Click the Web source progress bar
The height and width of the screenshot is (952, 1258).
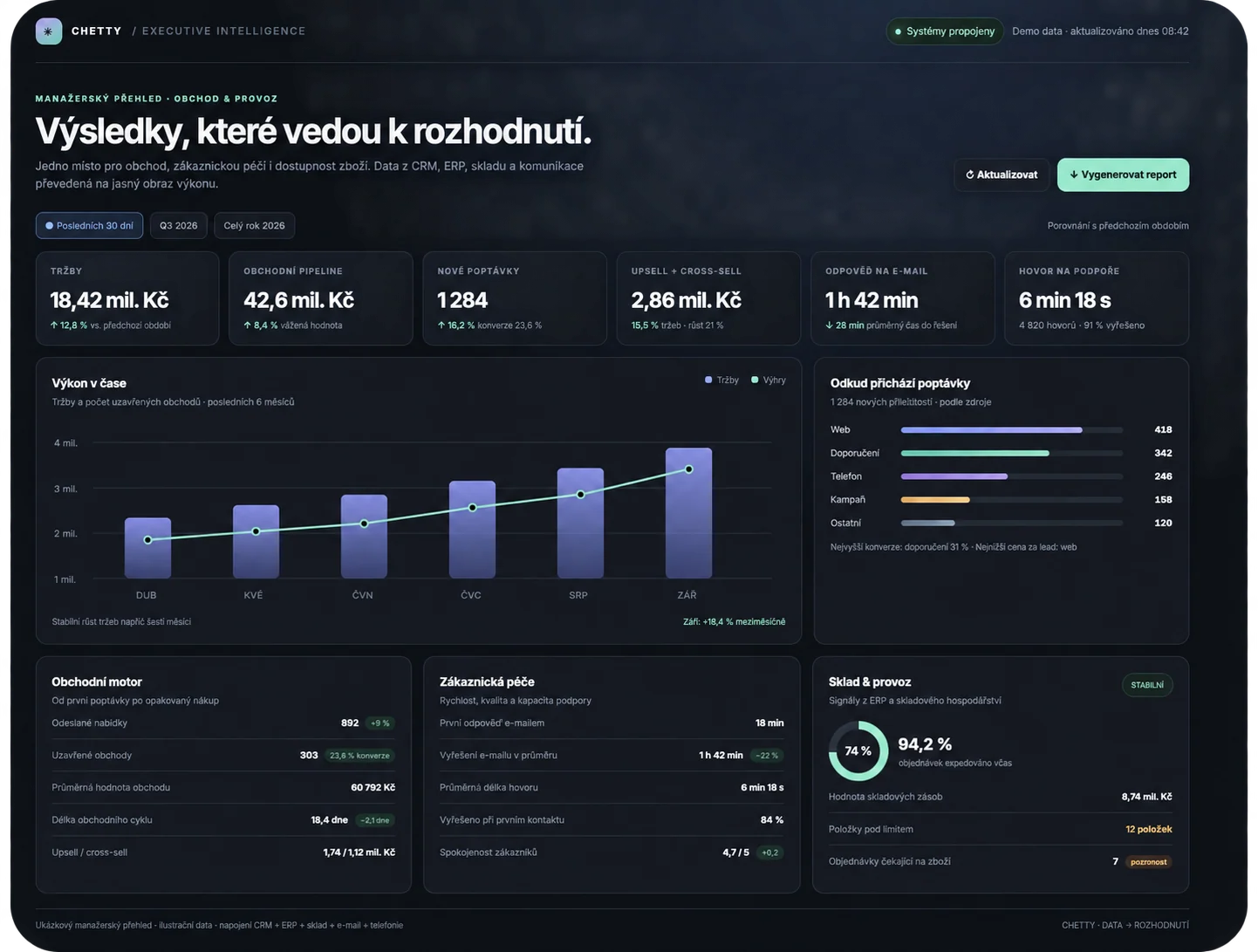(x=1012, y=430)
